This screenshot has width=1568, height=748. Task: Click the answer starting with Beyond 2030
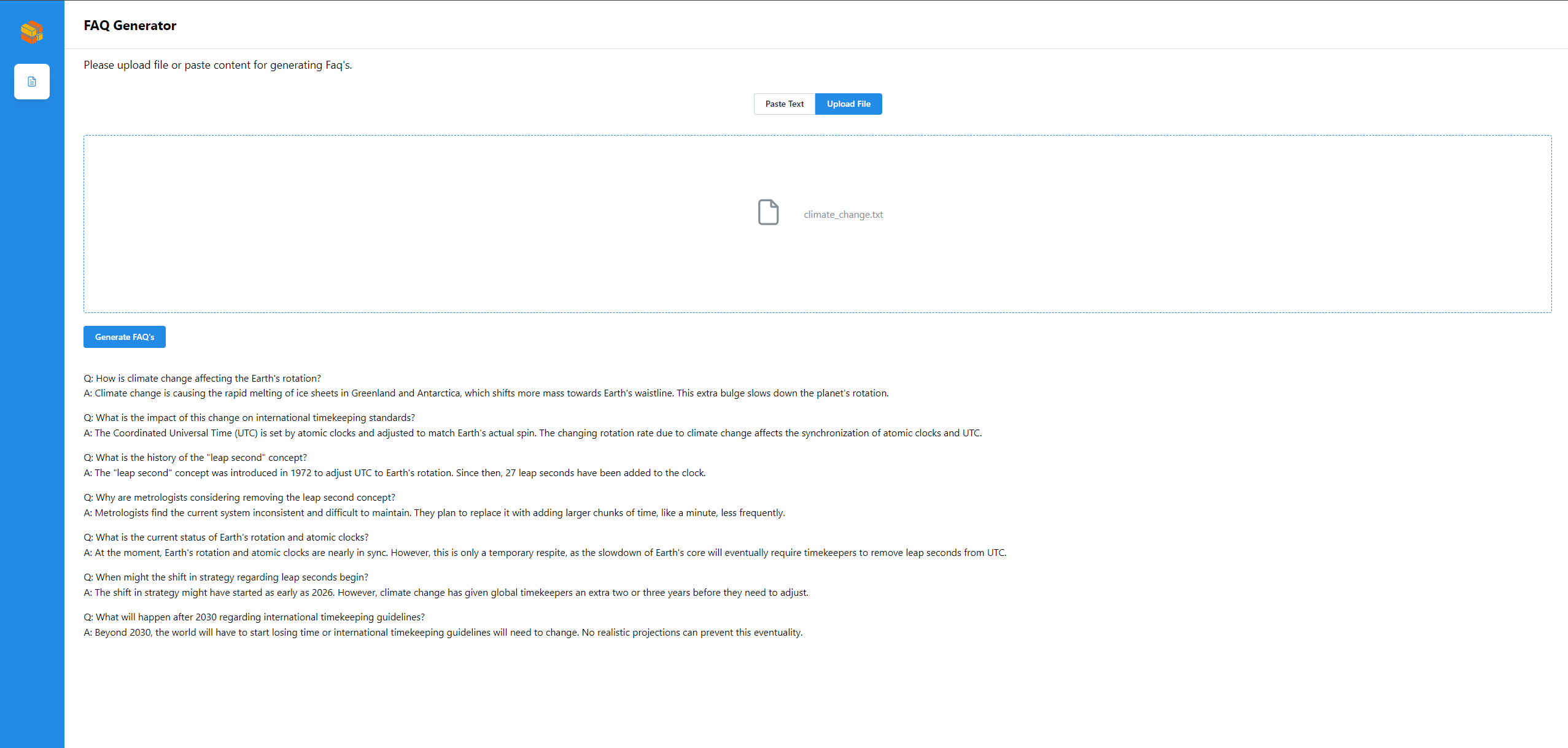tap(443, 633)
